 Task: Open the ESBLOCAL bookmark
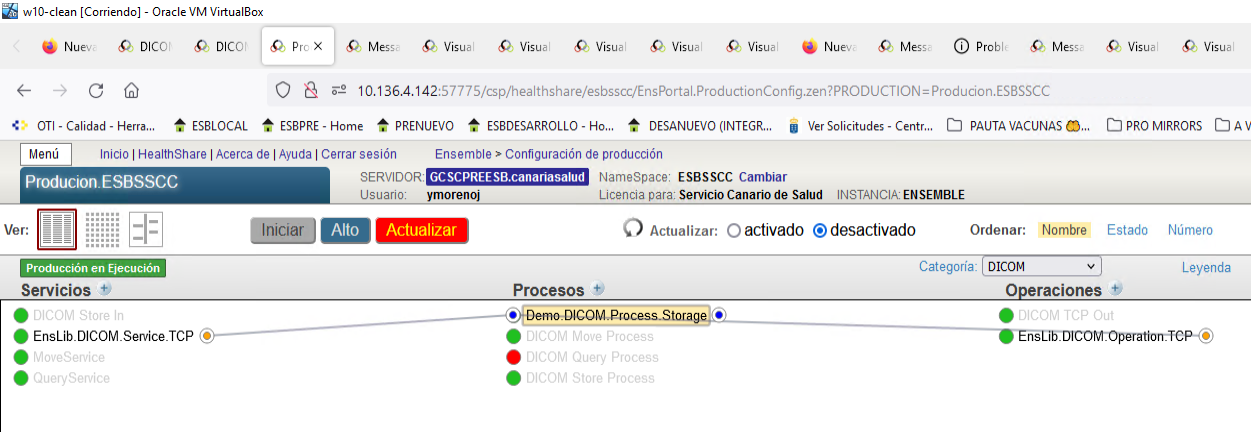coord(210,126)
